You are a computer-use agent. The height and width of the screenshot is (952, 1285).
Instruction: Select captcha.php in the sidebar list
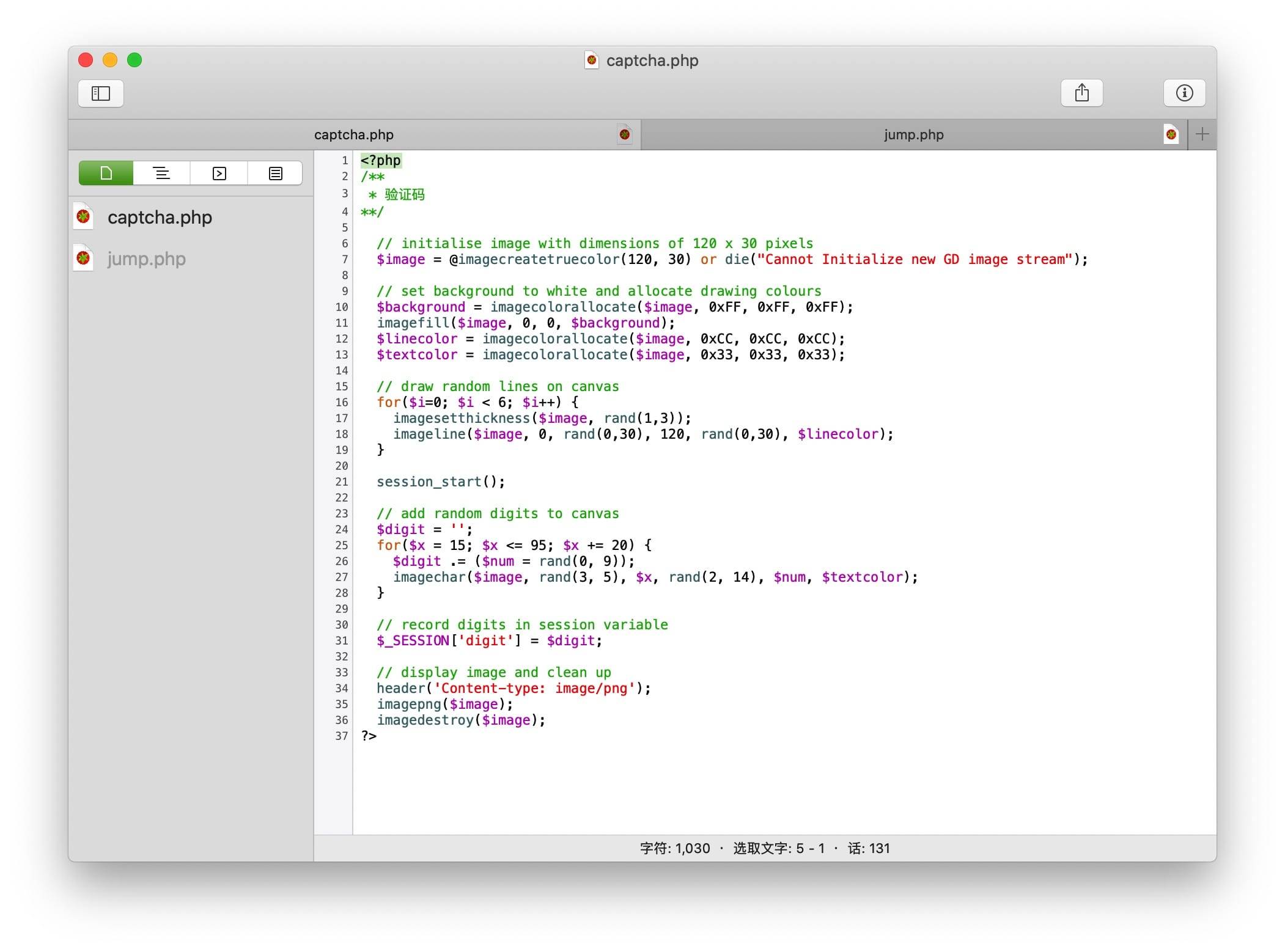[160, 218]
